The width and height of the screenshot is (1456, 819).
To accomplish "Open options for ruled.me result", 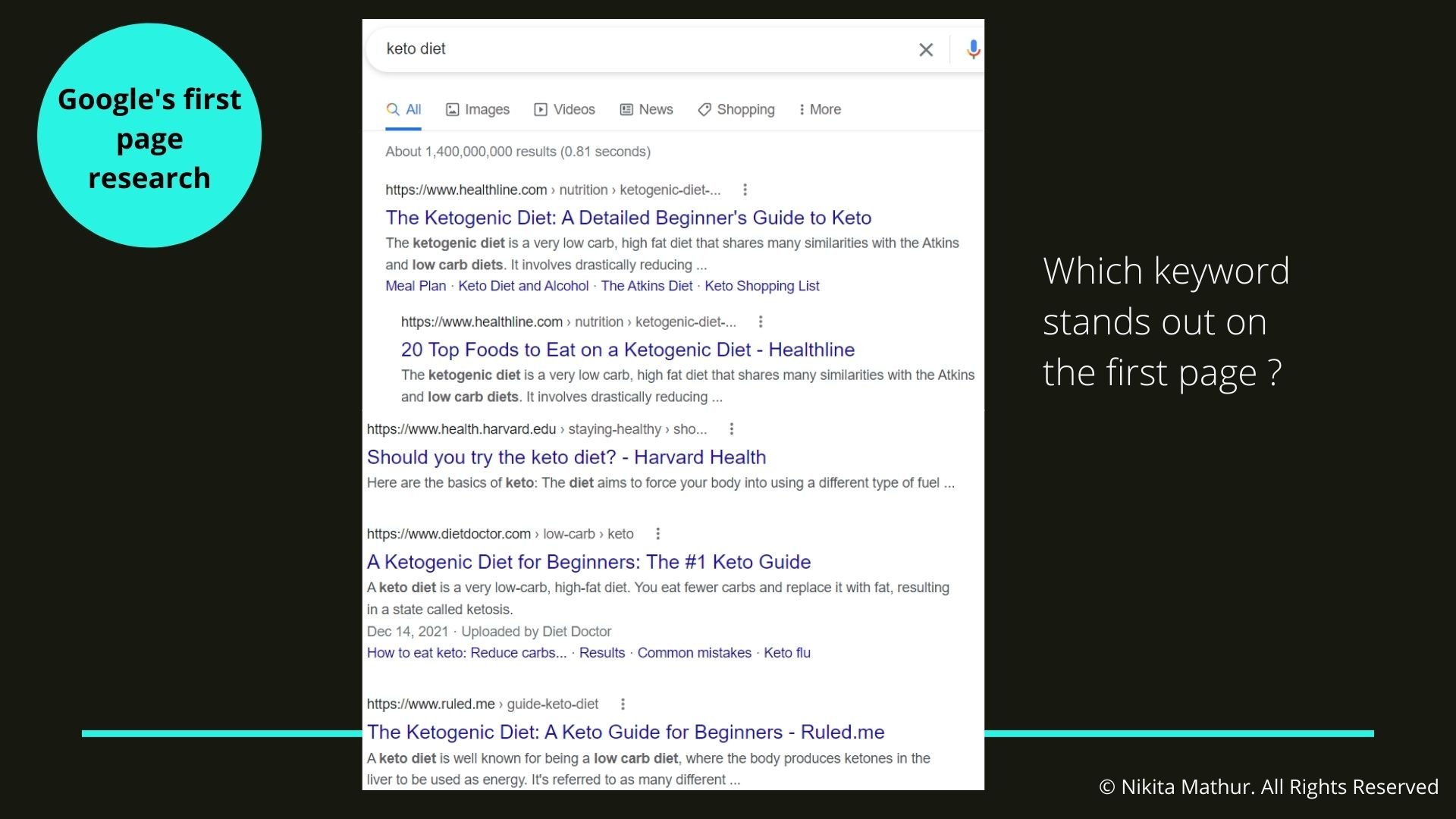I will 623,704.
